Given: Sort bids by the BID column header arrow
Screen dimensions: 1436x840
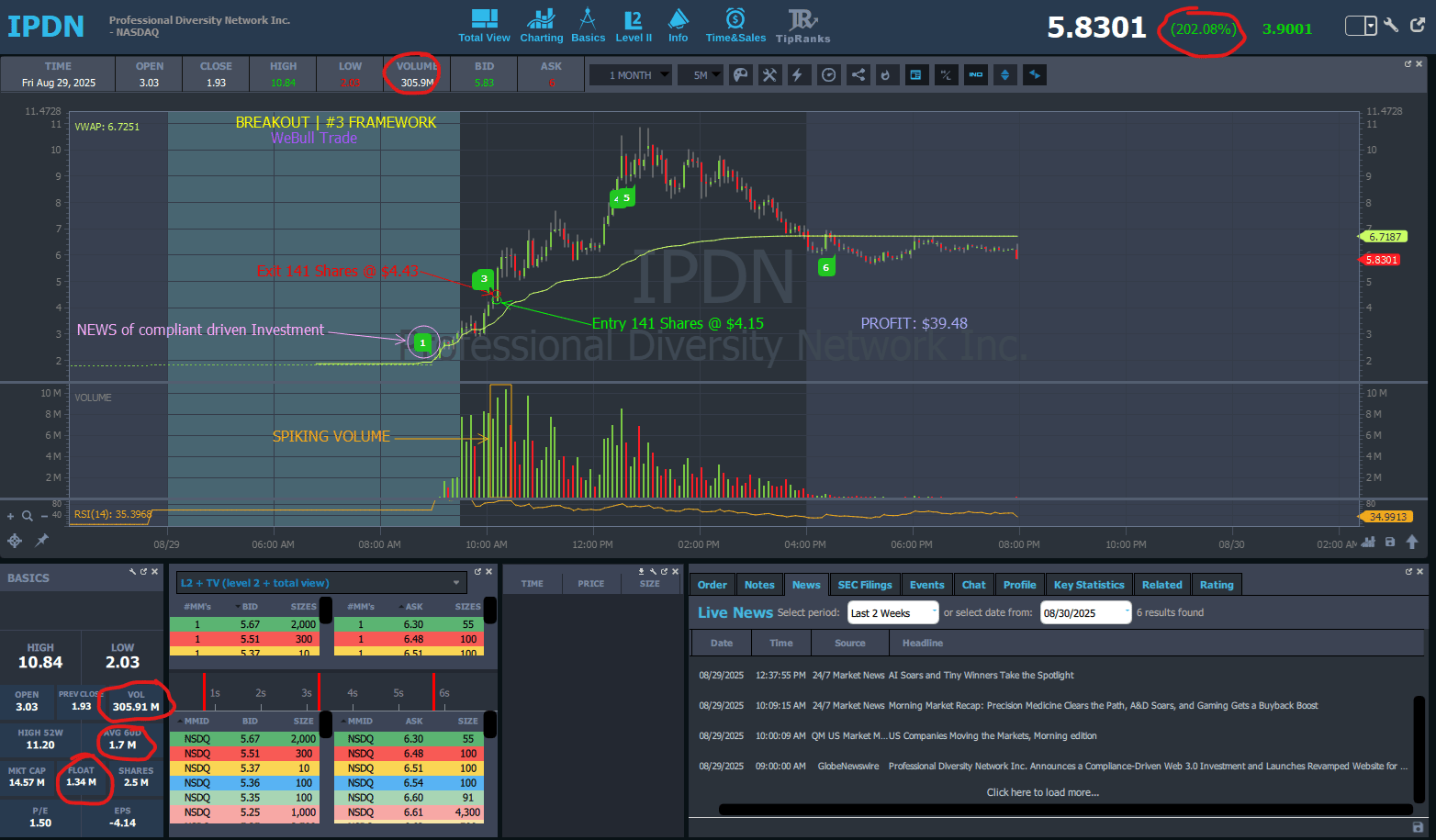Looking at the screenshot, I should click(x=239, y=607).
